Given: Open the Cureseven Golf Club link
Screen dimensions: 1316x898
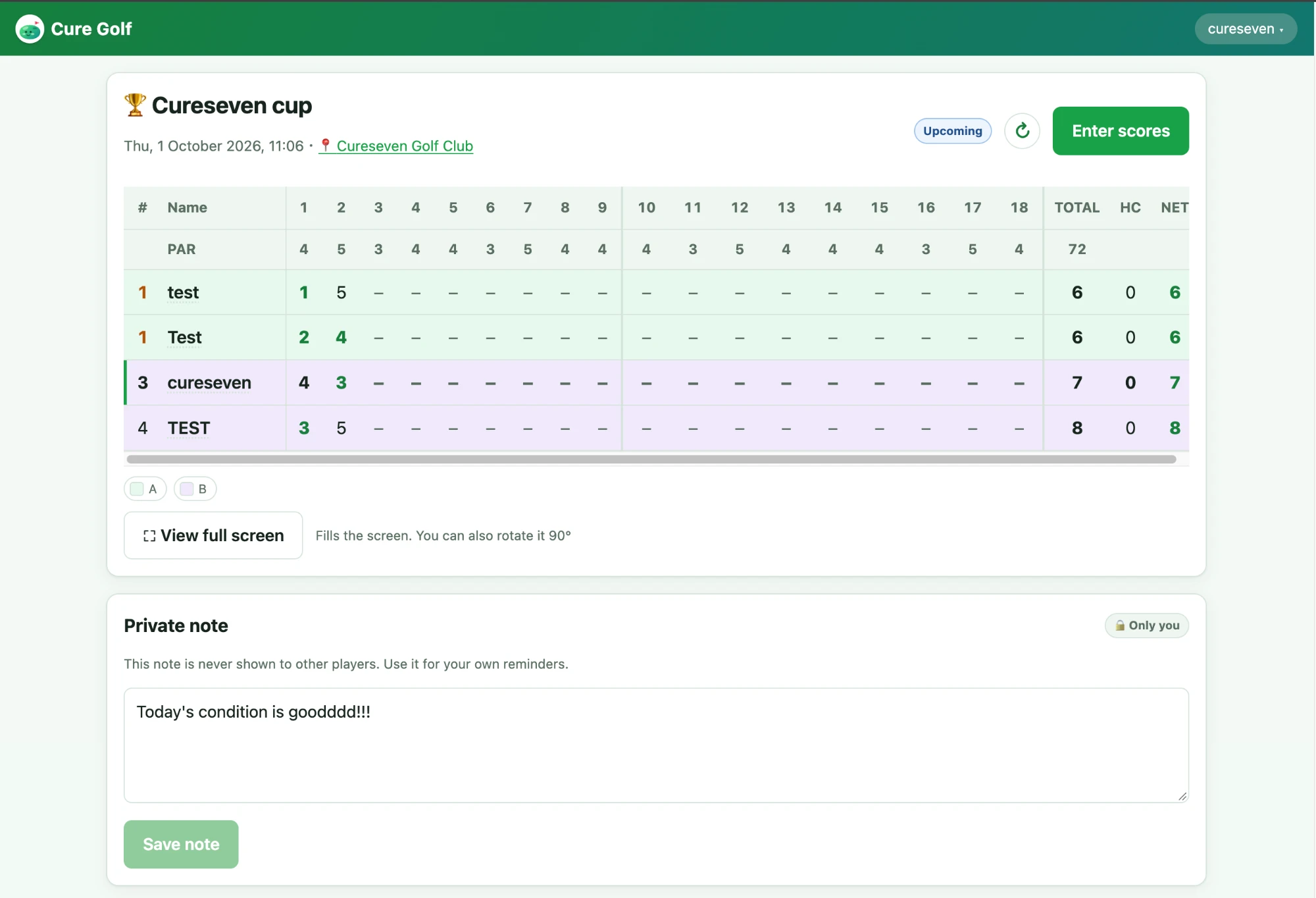Looking at the screenshot, I should pyautogui.click(x=405, y=146).
